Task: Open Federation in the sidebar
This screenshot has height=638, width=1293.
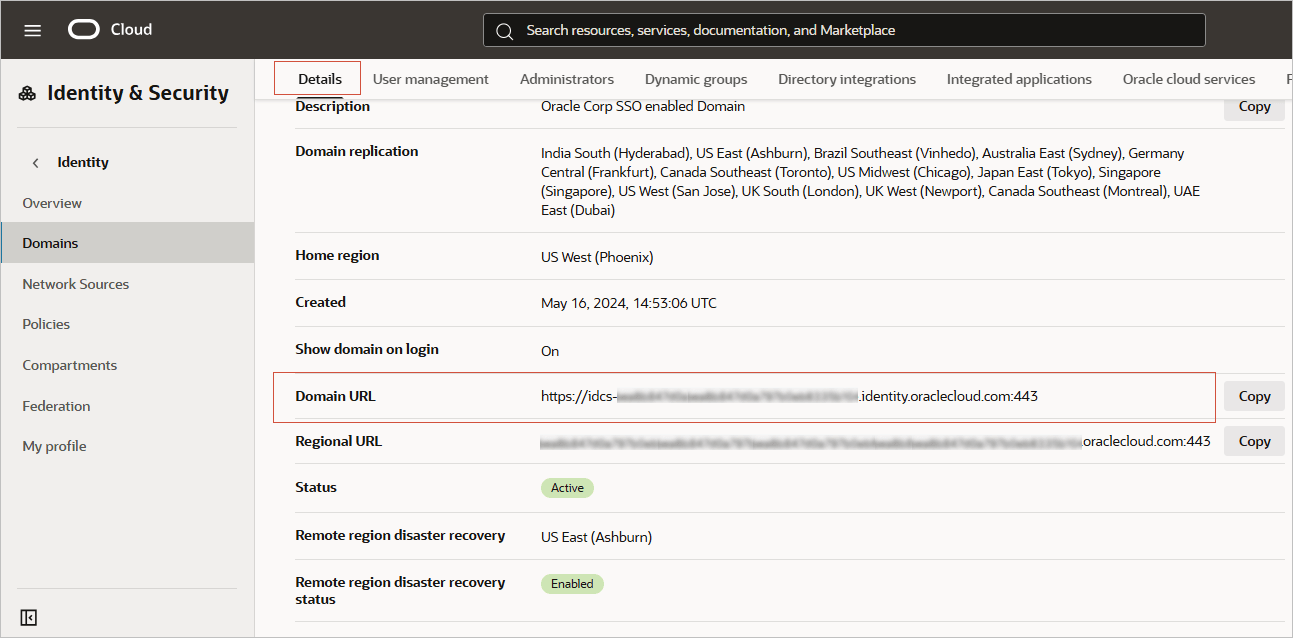Action: tap(56, 406)
